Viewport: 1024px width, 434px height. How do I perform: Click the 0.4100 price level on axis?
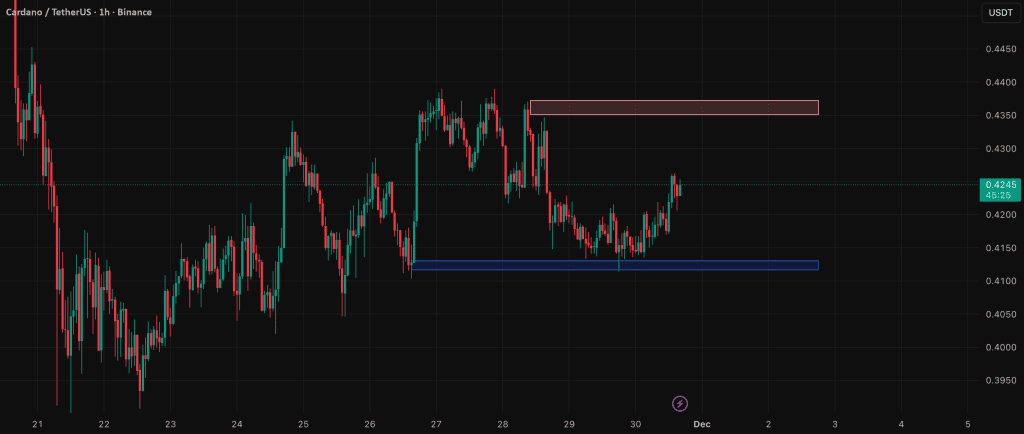1000,281
